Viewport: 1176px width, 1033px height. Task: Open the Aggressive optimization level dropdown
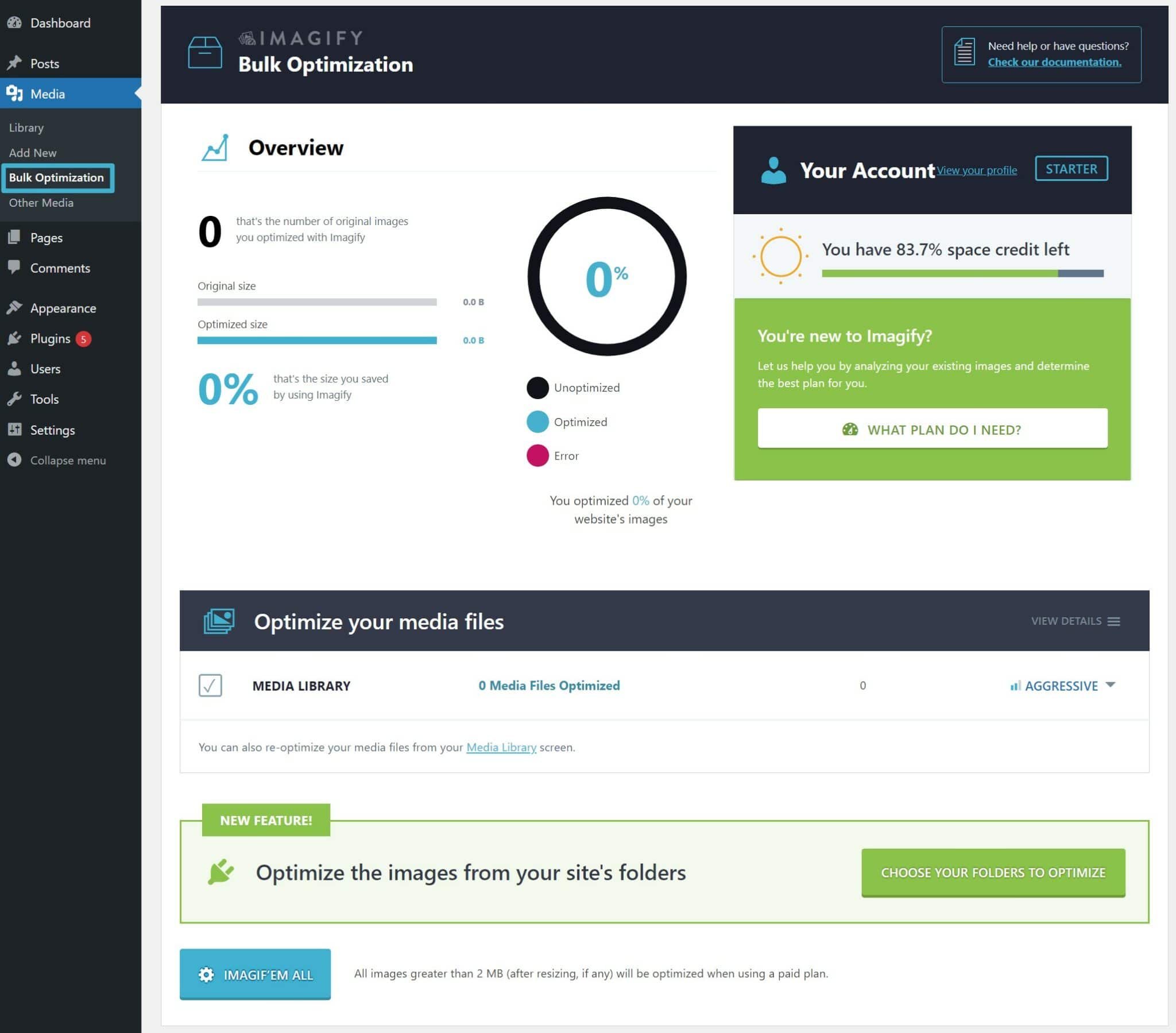(1063, 686)
